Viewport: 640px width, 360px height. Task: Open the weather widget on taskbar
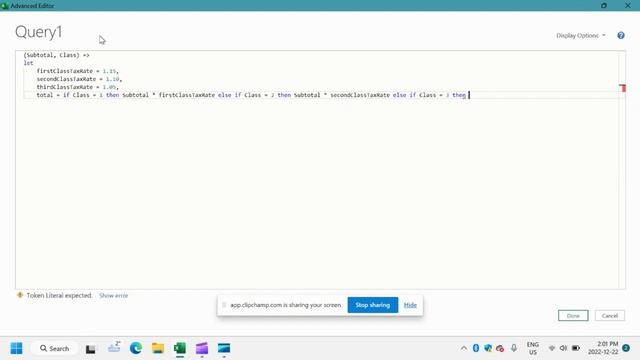pos(114,347)
